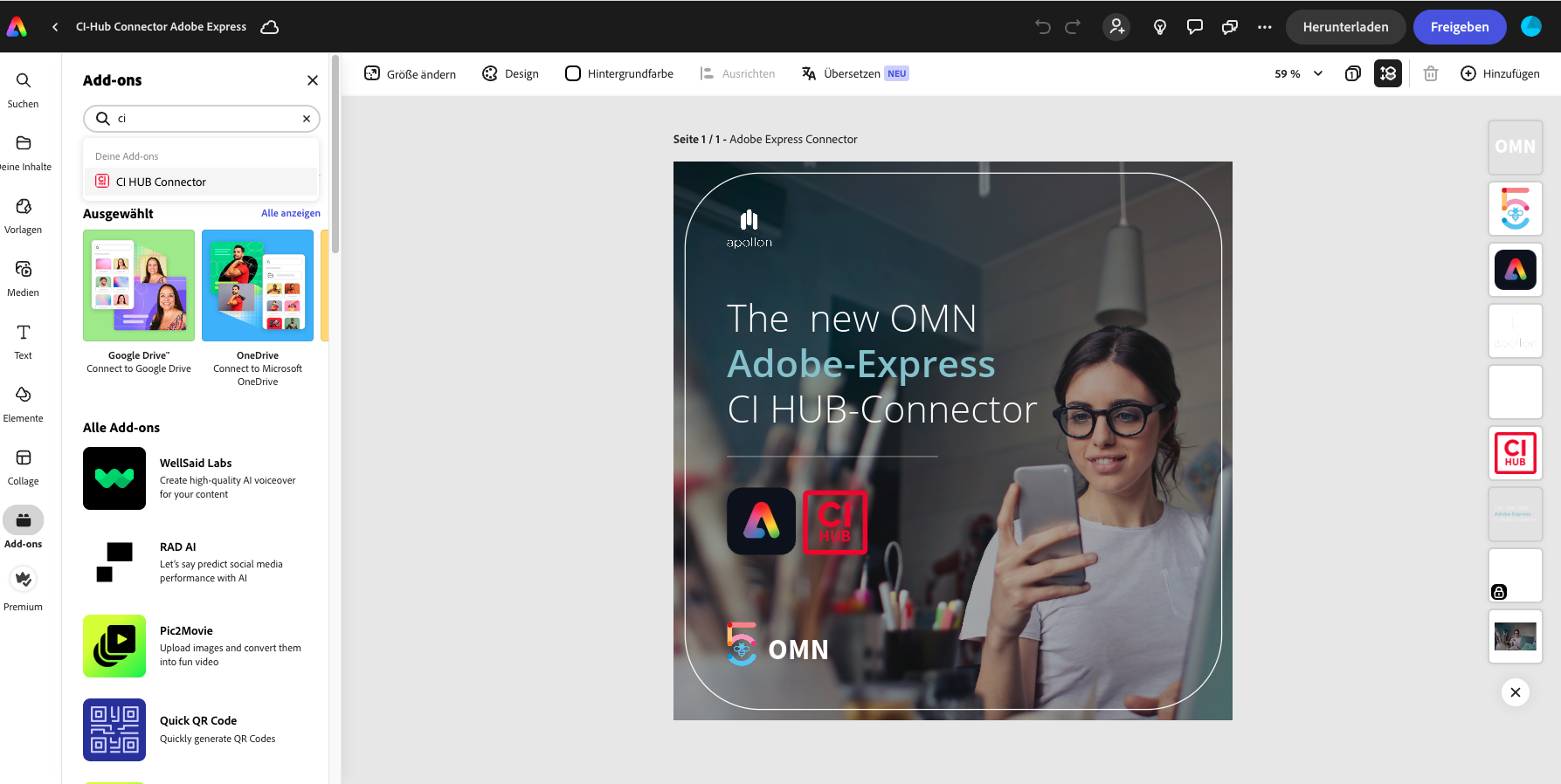Click the Freigeben button

click(1460, 27)
